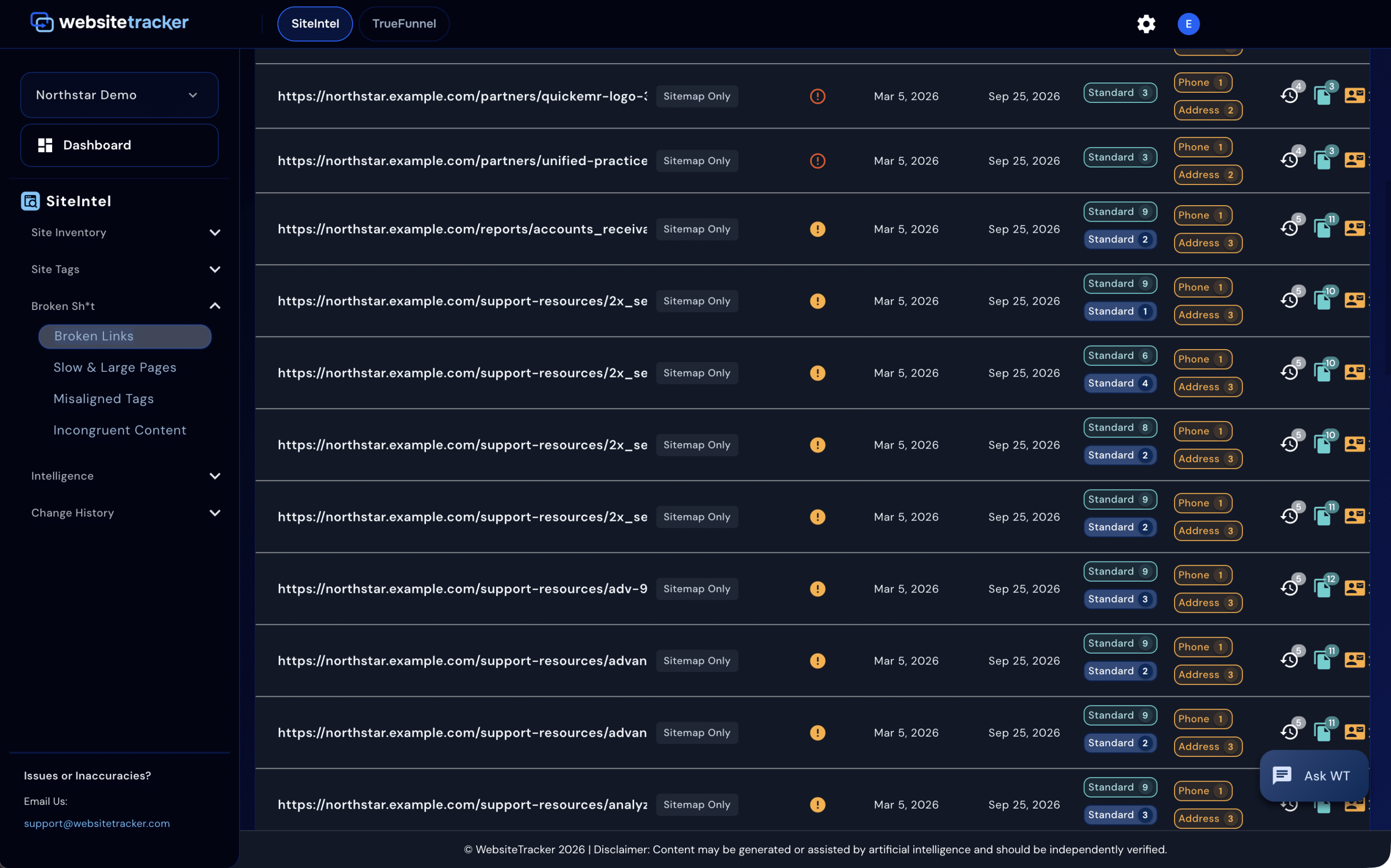Click Address 2 tag in unified-practice row
The height and width of the screenshot is (868, 1391).
pyautogui.click(x=1208, y=175)
